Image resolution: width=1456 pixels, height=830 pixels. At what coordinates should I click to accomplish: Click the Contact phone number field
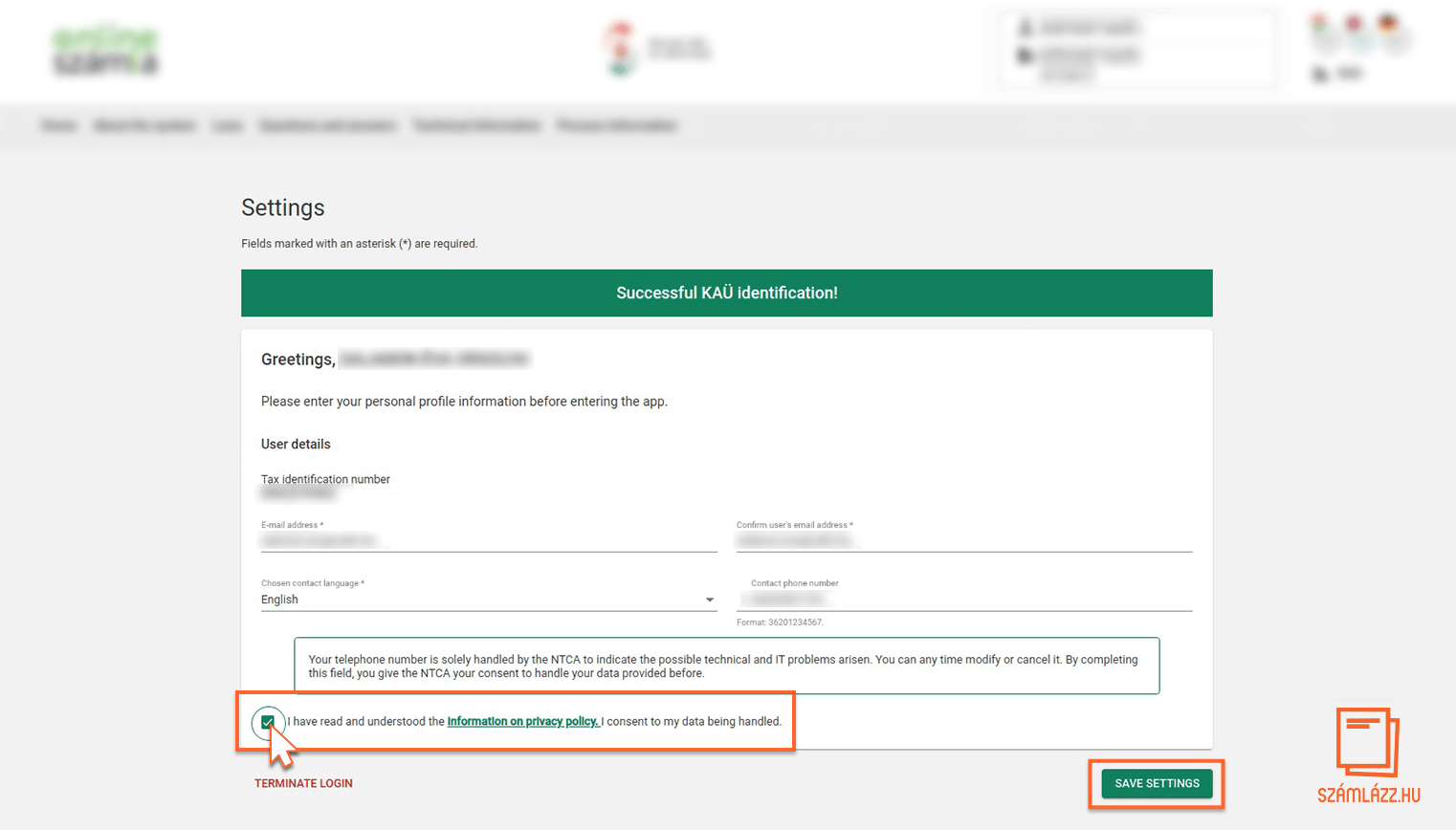tap(963, 600)
